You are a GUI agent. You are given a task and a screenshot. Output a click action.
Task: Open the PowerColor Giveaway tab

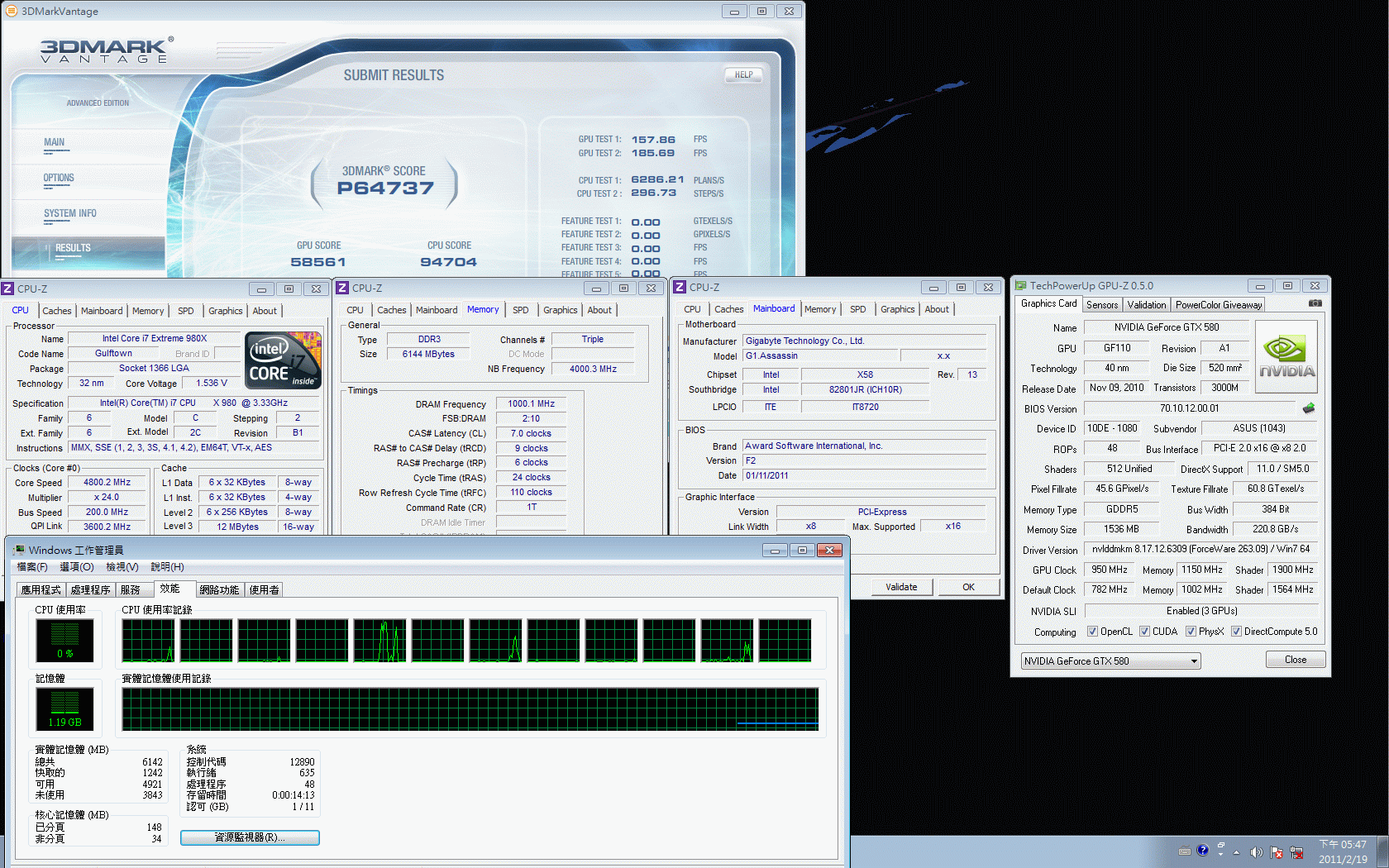[1219, 305]
